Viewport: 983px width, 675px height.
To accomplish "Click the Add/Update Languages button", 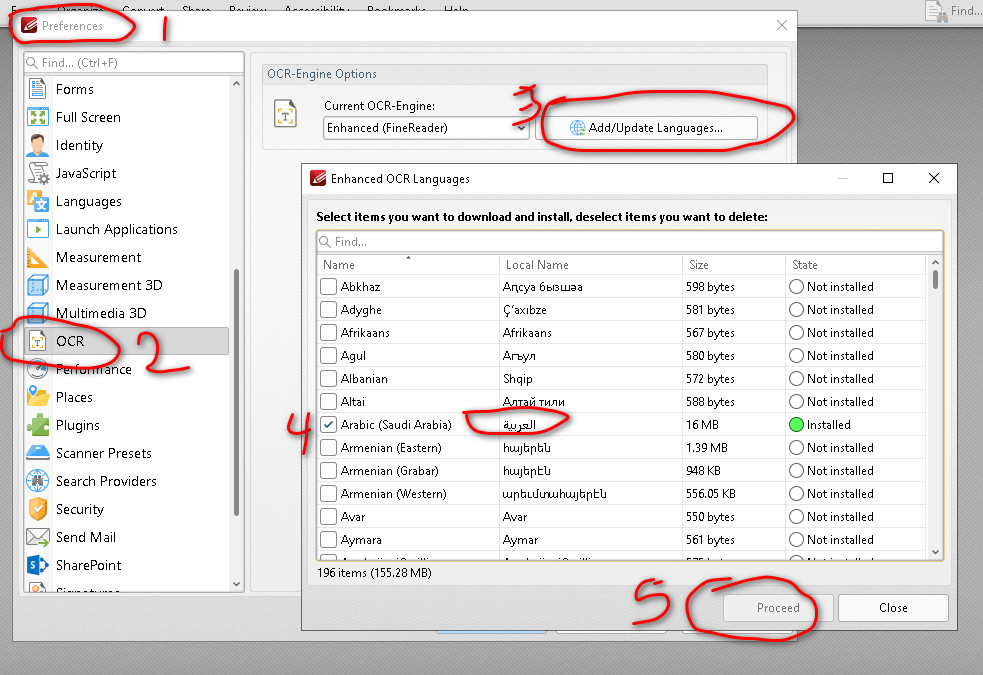I will click(x=646, y=128).
